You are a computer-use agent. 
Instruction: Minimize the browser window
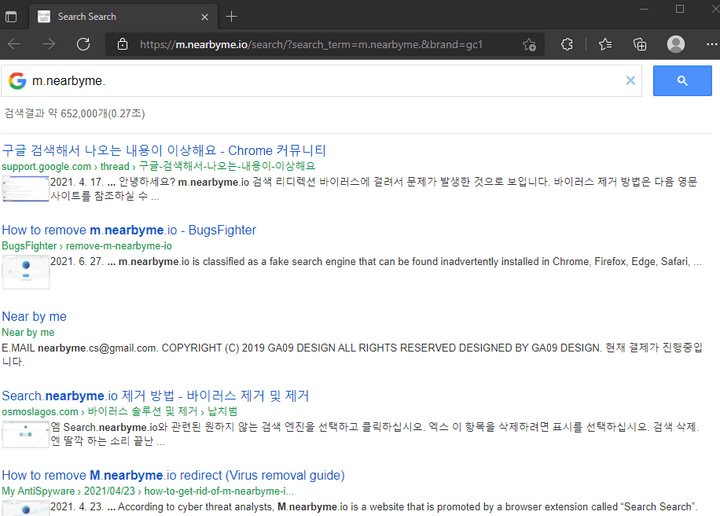tap(644, 9)
